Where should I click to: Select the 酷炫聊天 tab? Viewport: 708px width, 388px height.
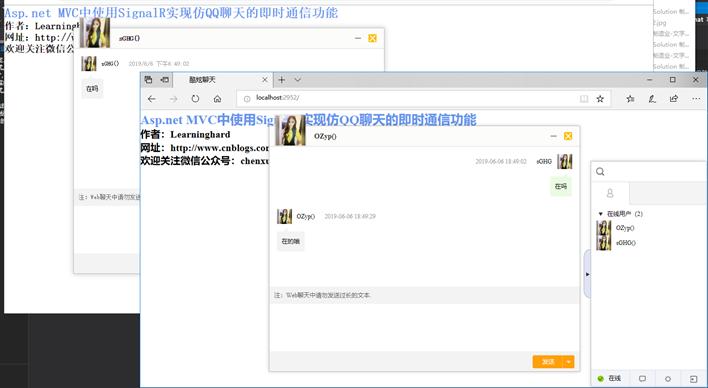(x=223, y=80)
